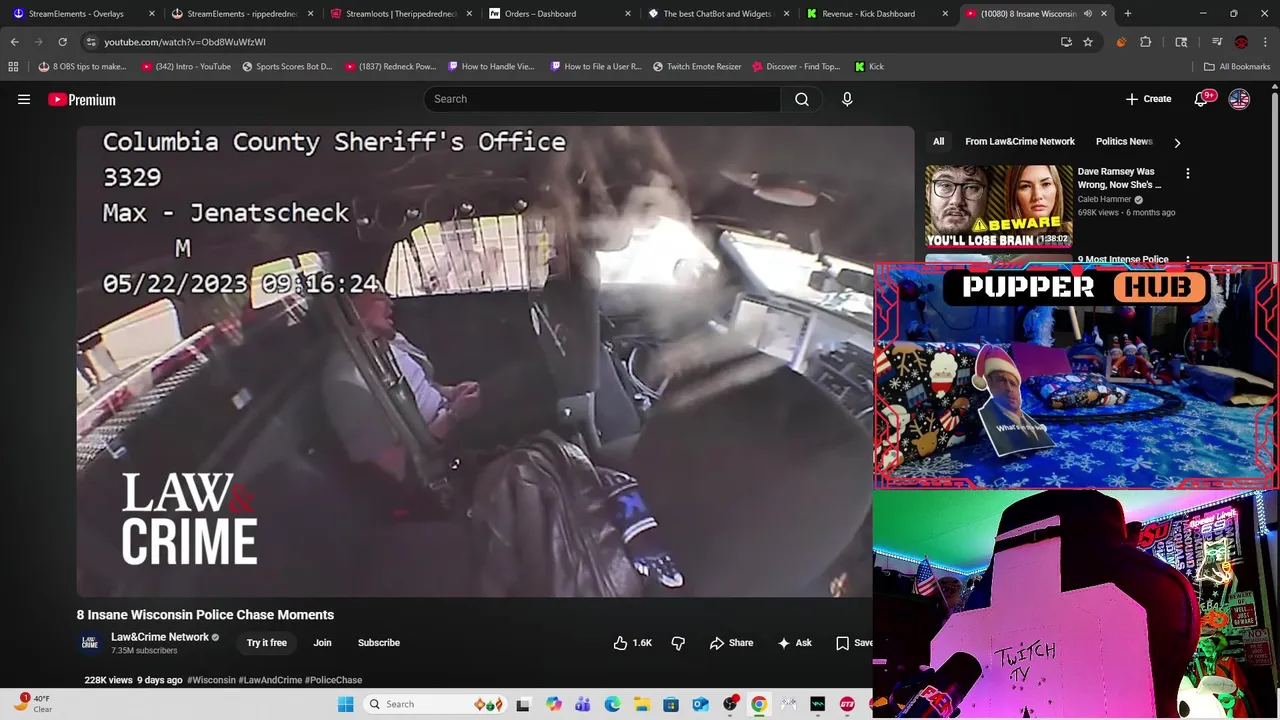Start voice search with the microphone icon
The width and height of the screenshot is (1280, 720).
pyautogui.click(x=847, y=99)
